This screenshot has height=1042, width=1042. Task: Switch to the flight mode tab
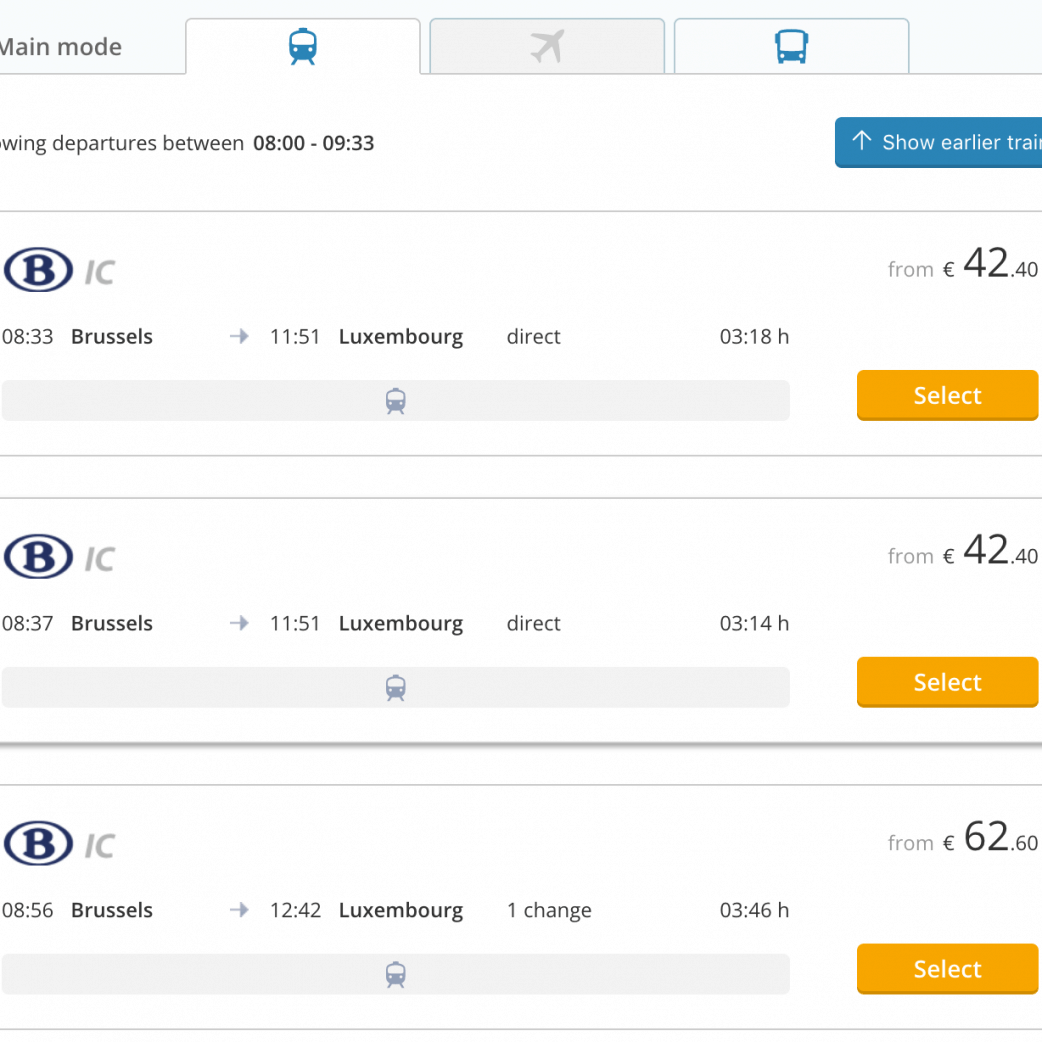tap(547, 47)
